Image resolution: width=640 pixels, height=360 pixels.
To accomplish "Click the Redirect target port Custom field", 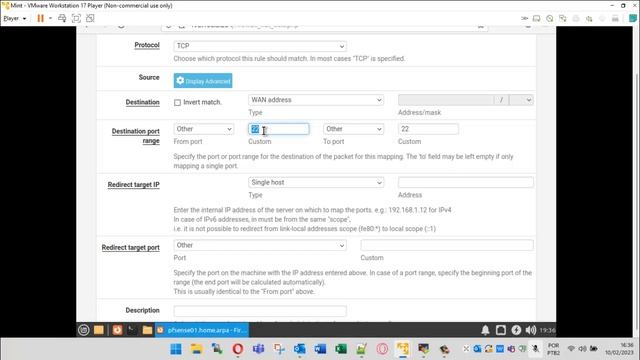I will pyautogui.click(x=447, y=245).
